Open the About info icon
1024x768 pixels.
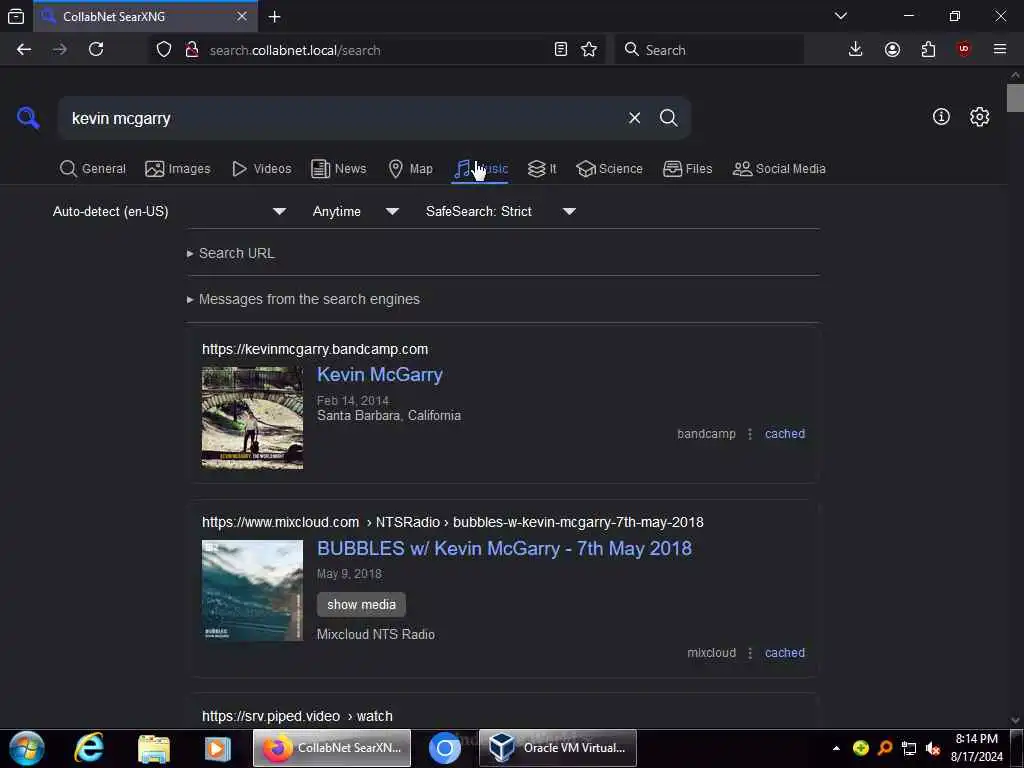941,117
